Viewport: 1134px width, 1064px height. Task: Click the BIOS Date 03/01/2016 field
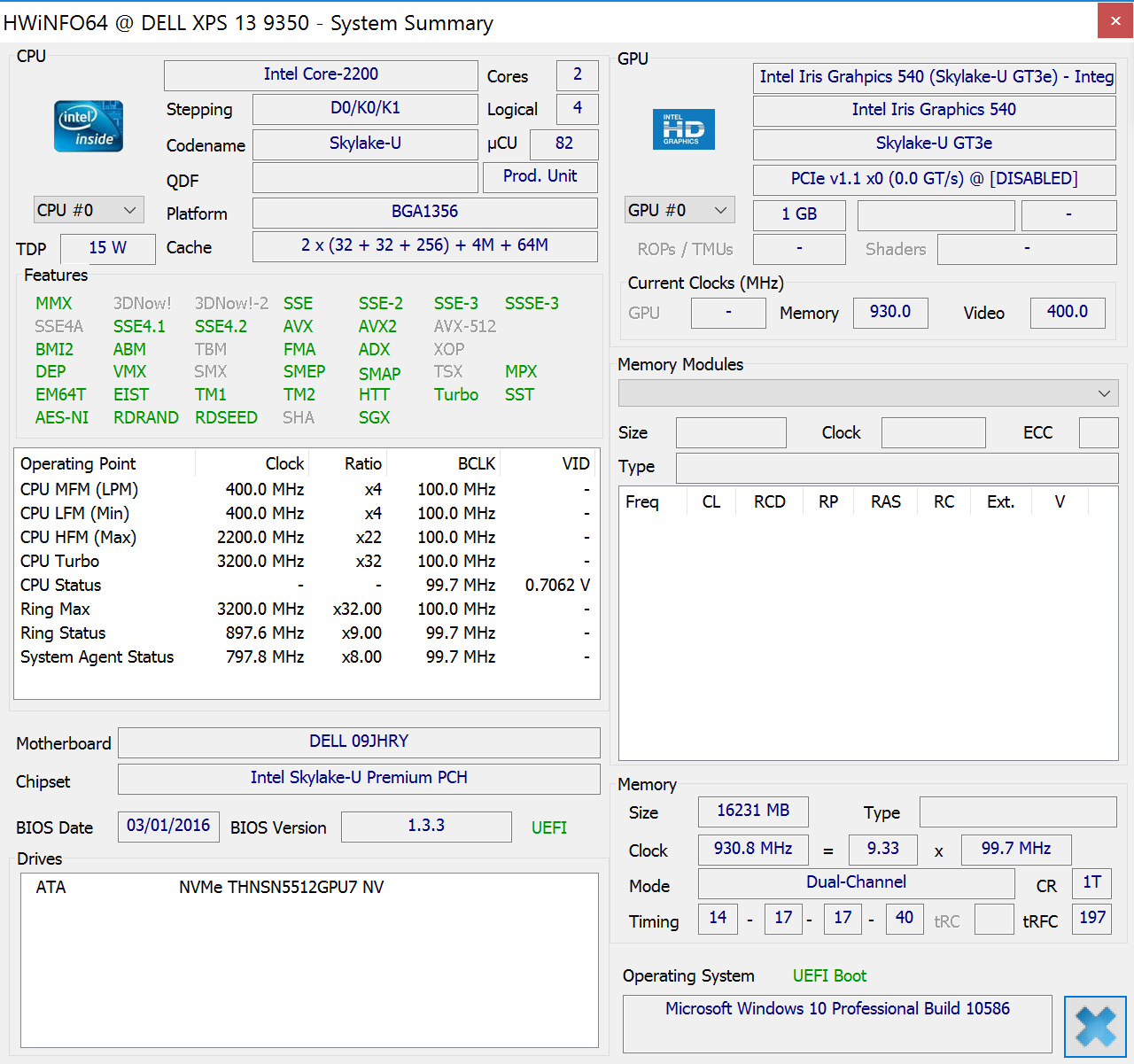point(168,826)
